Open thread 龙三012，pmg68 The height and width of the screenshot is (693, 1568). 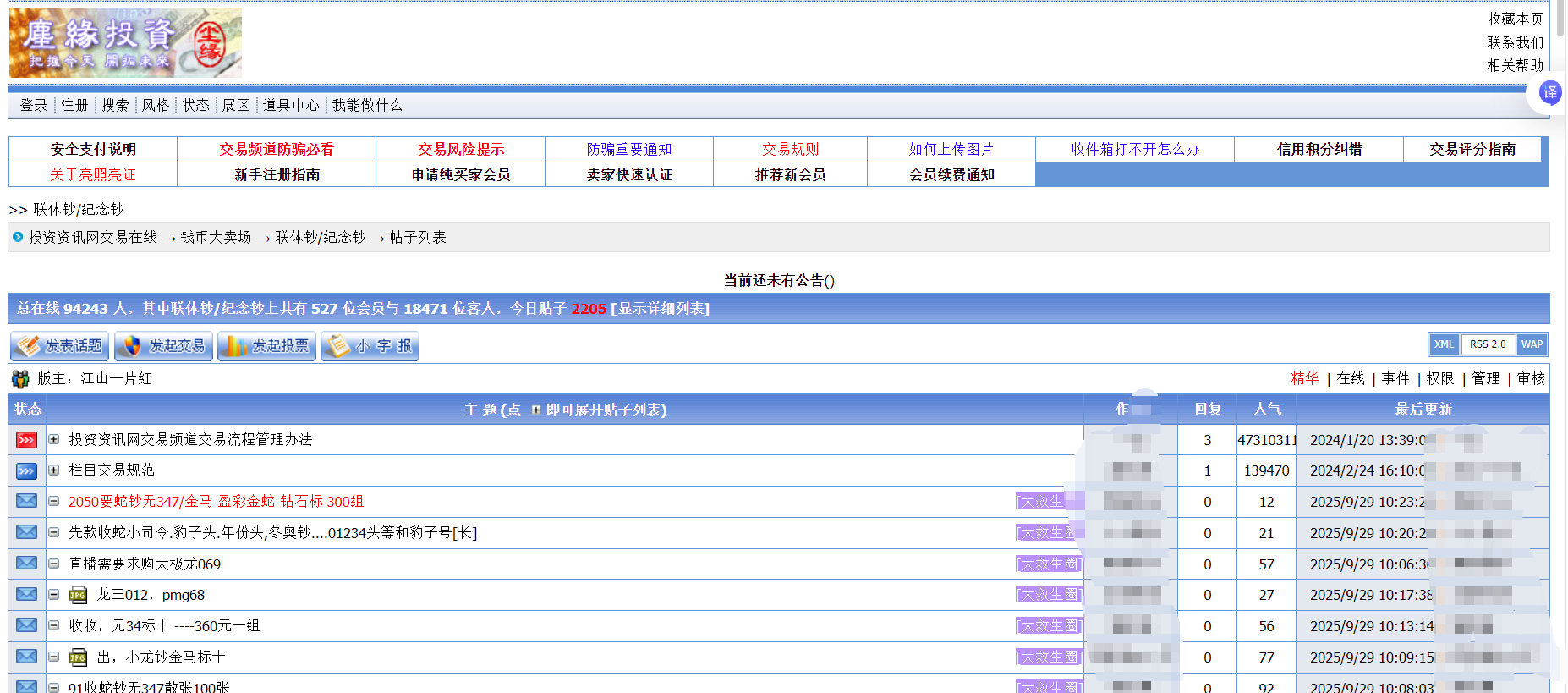pos(151,595)
